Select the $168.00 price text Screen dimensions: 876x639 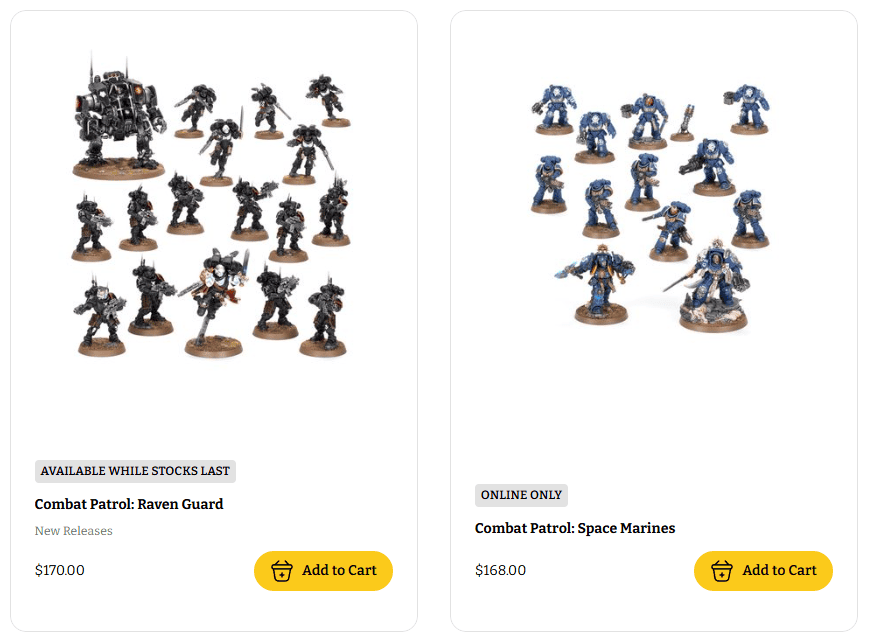point(499,570)
